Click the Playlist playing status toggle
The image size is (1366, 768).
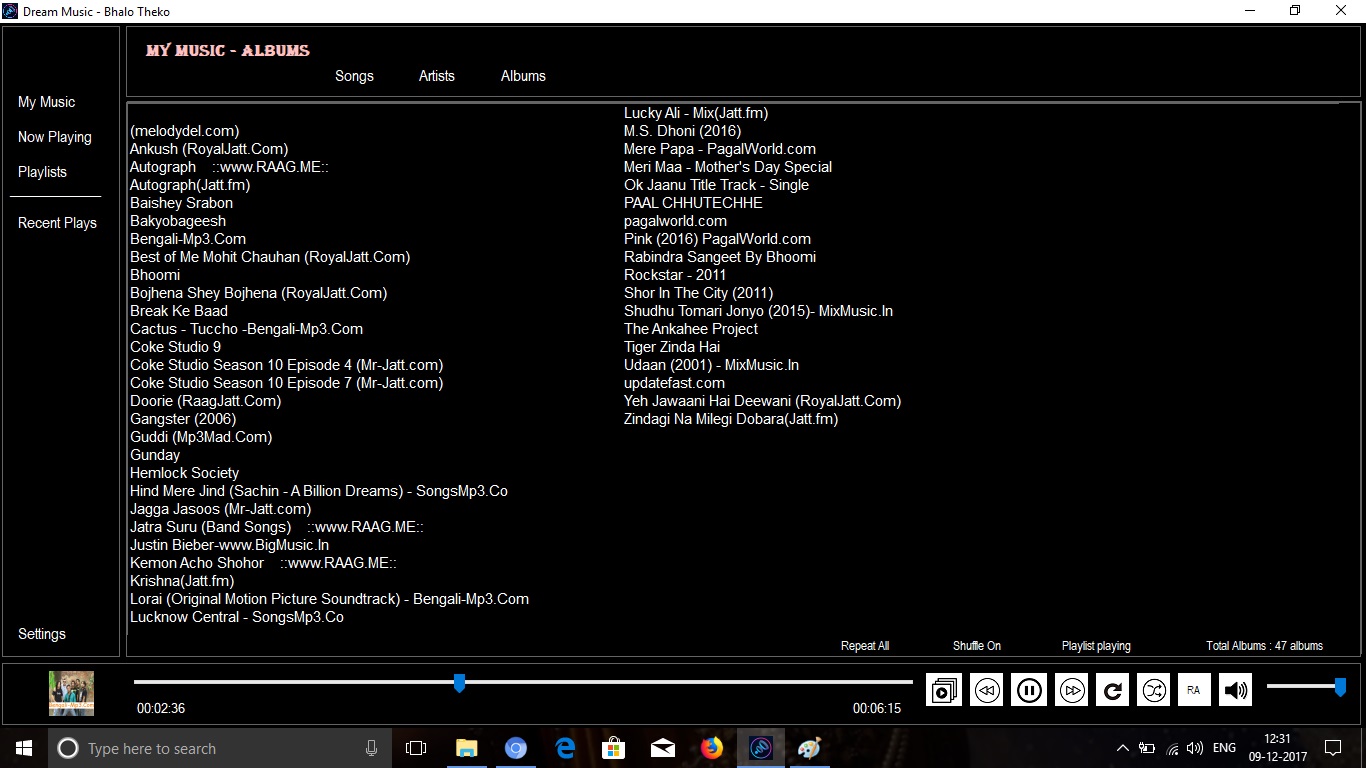[1096, 645]
